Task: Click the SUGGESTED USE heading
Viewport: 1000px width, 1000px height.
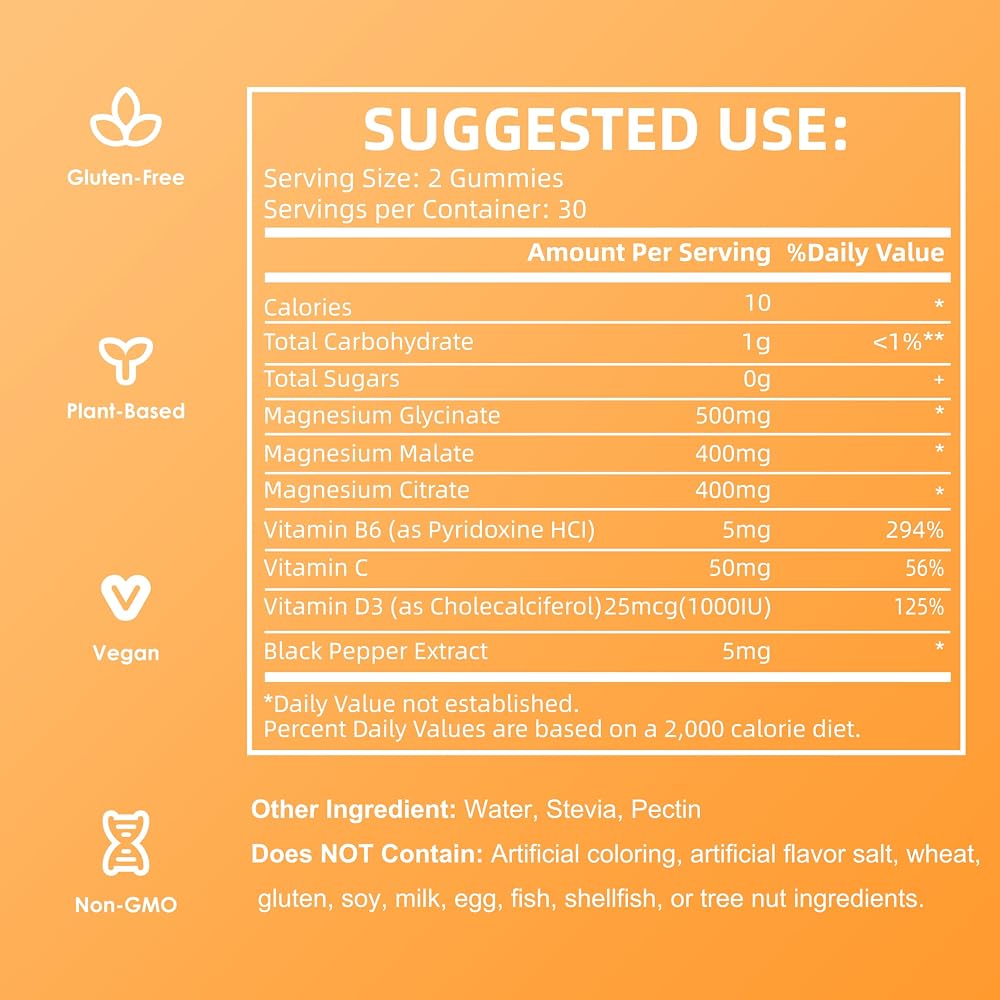Action: click(x=605, y=129)
